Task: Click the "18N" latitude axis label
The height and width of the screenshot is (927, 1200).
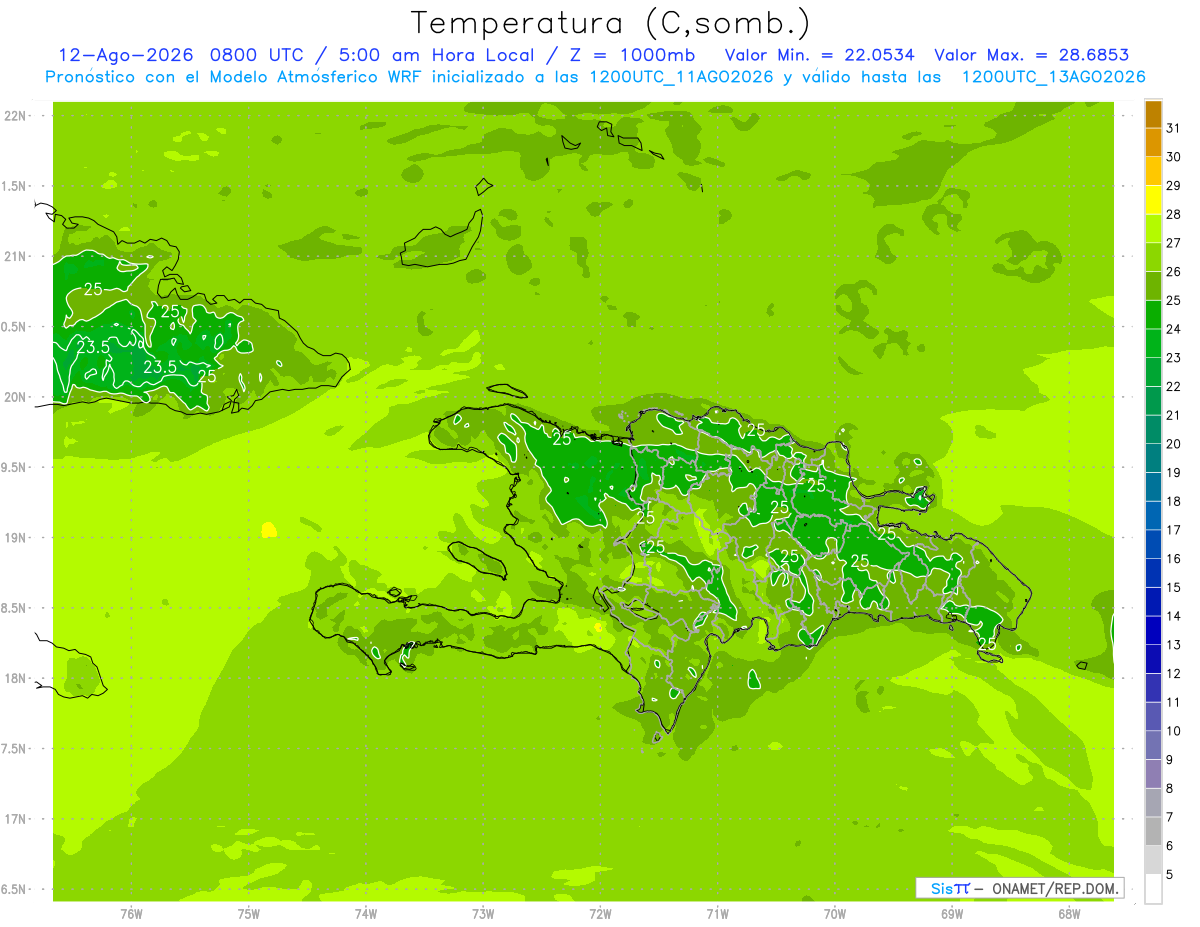Action: pos(17,678)
